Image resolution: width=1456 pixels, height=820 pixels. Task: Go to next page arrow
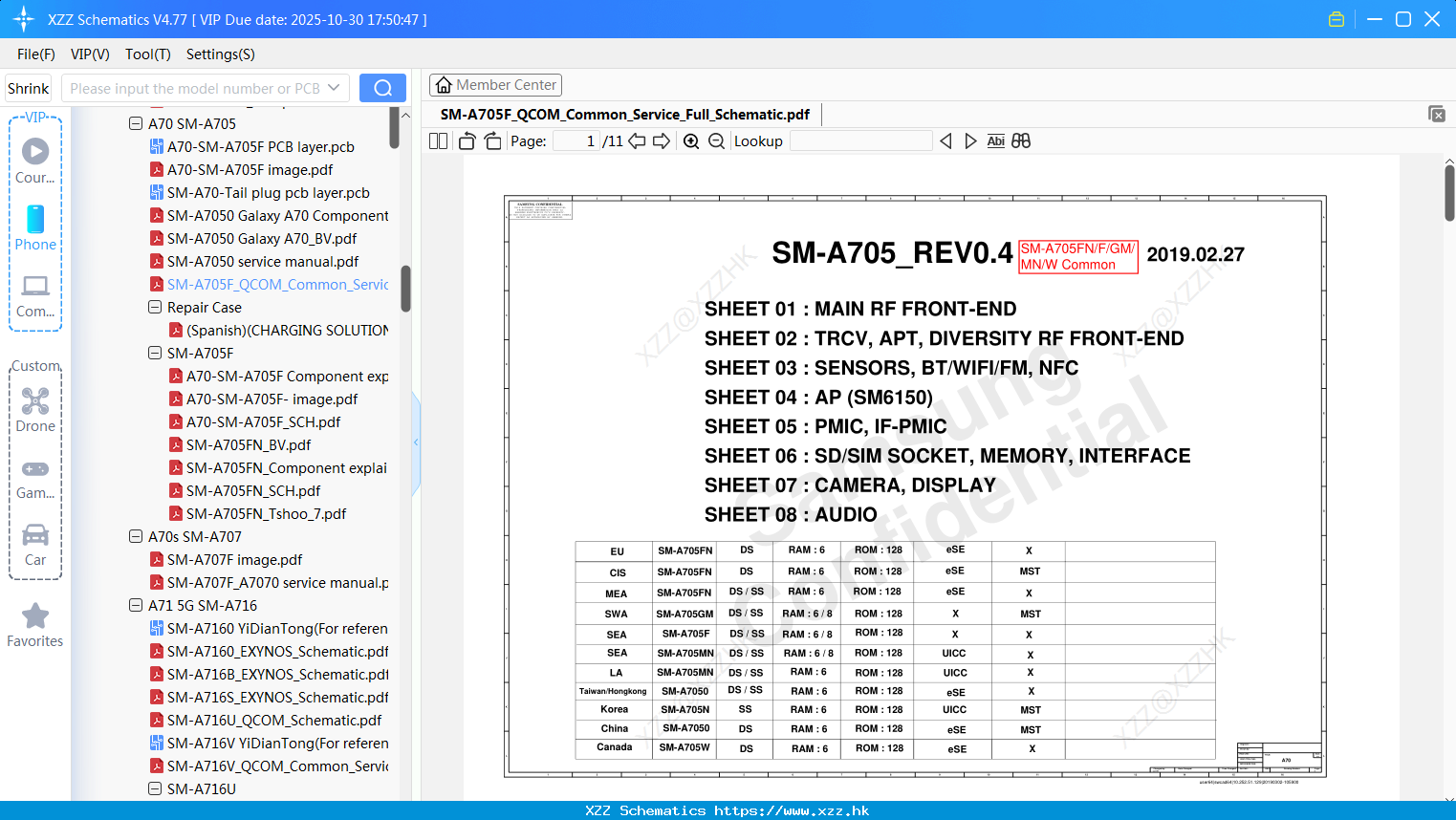(662, 141)
